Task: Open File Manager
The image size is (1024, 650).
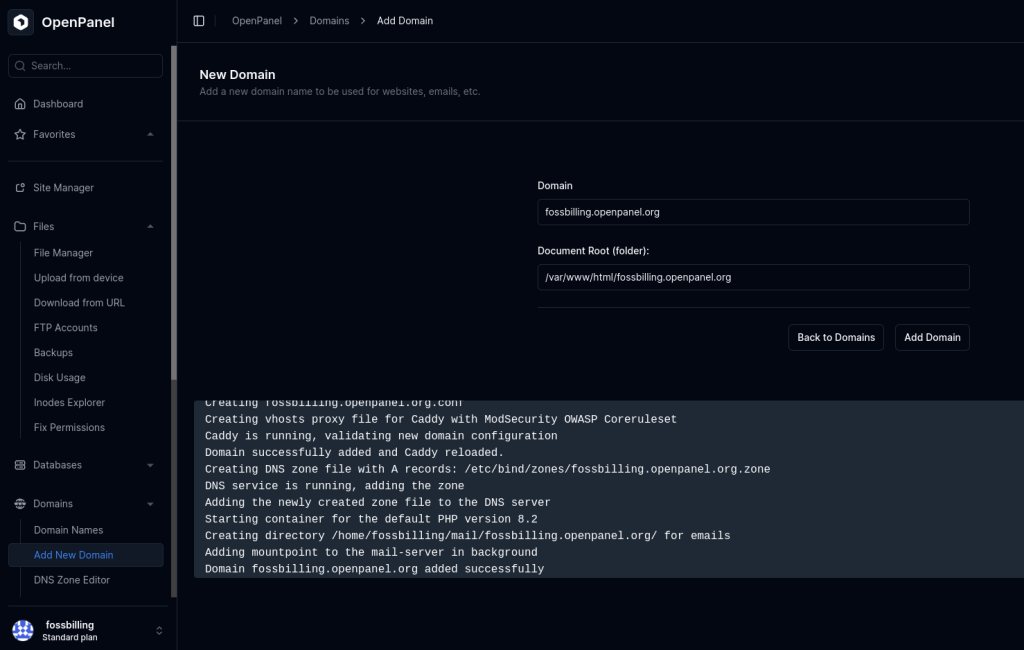Action: (63, 253)
